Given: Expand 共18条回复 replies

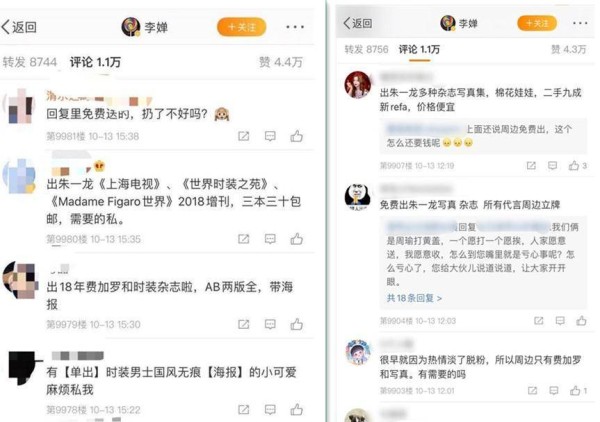Looking at the screenshot, I should coord(414,298).
